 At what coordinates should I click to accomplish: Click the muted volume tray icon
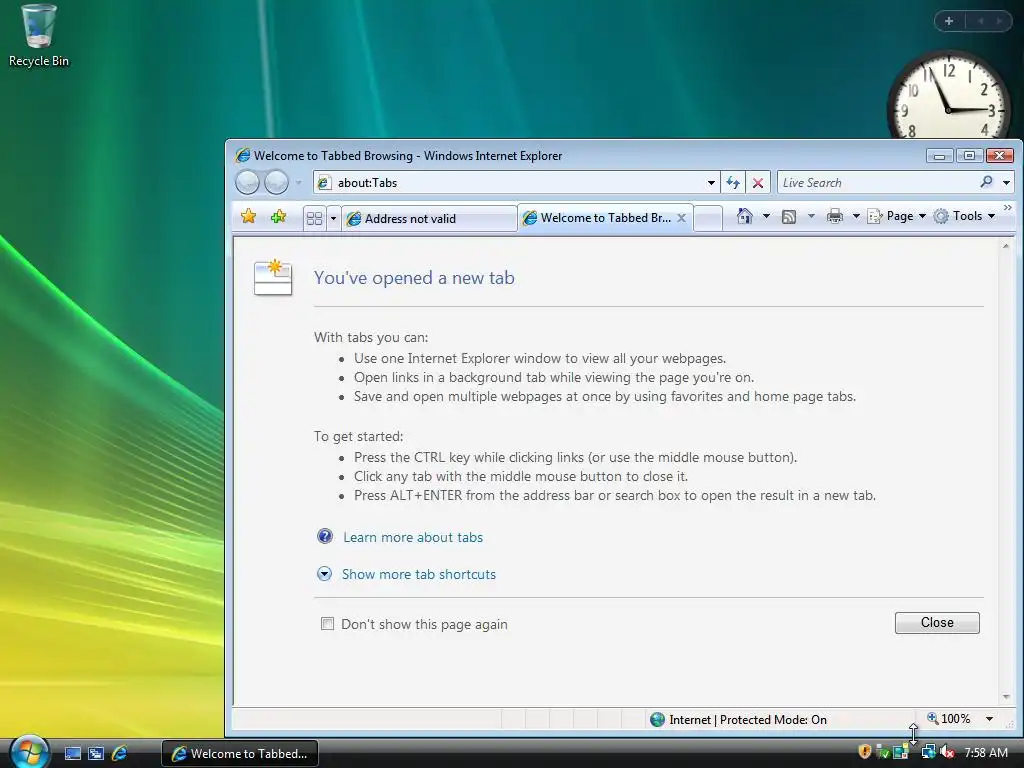click(x=946, y=752)
